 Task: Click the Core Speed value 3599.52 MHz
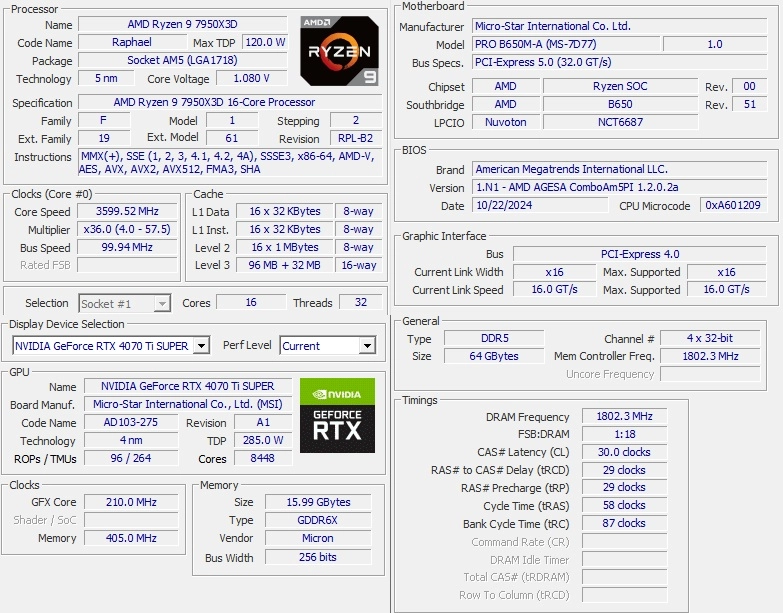[127, 211]
